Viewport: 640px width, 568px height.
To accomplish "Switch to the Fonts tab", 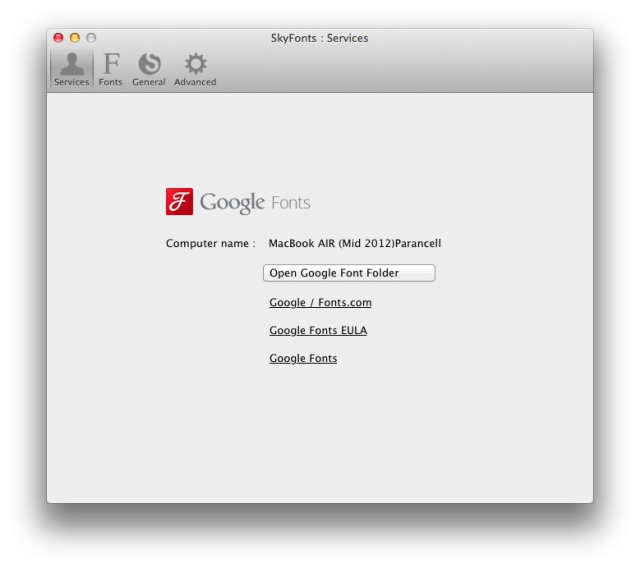I will click(111, 69).
